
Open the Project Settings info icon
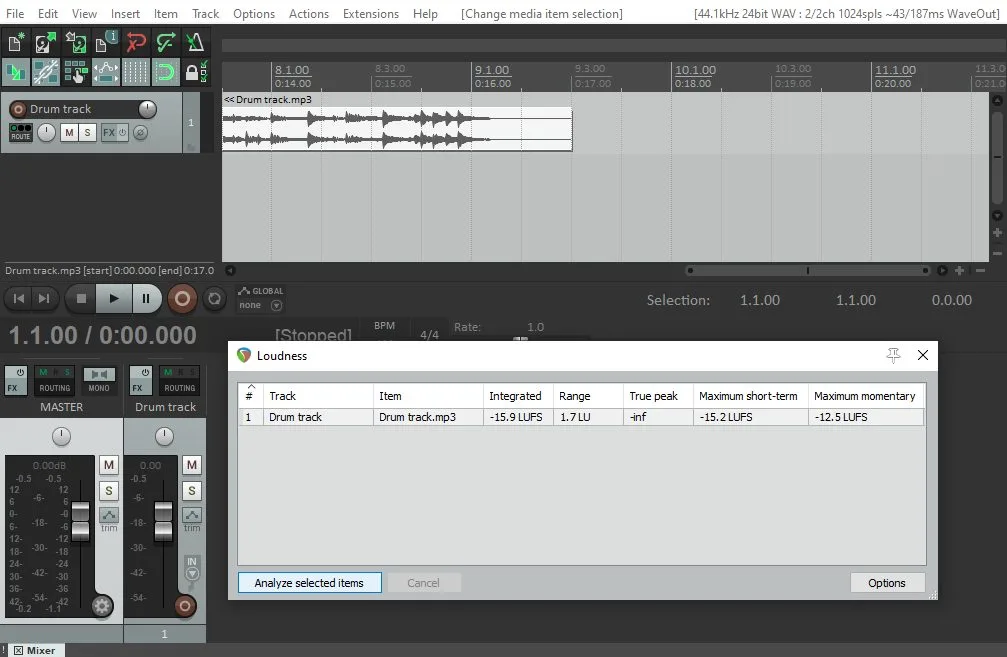(x=107, y=43)
